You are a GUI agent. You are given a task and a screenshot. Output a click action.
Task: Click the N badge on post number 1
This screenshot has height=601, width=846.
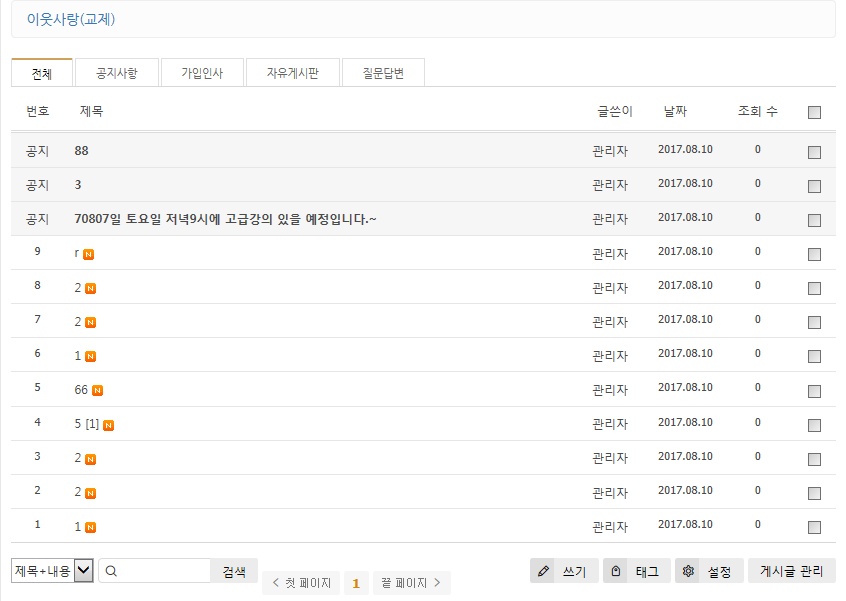(90, 526)
